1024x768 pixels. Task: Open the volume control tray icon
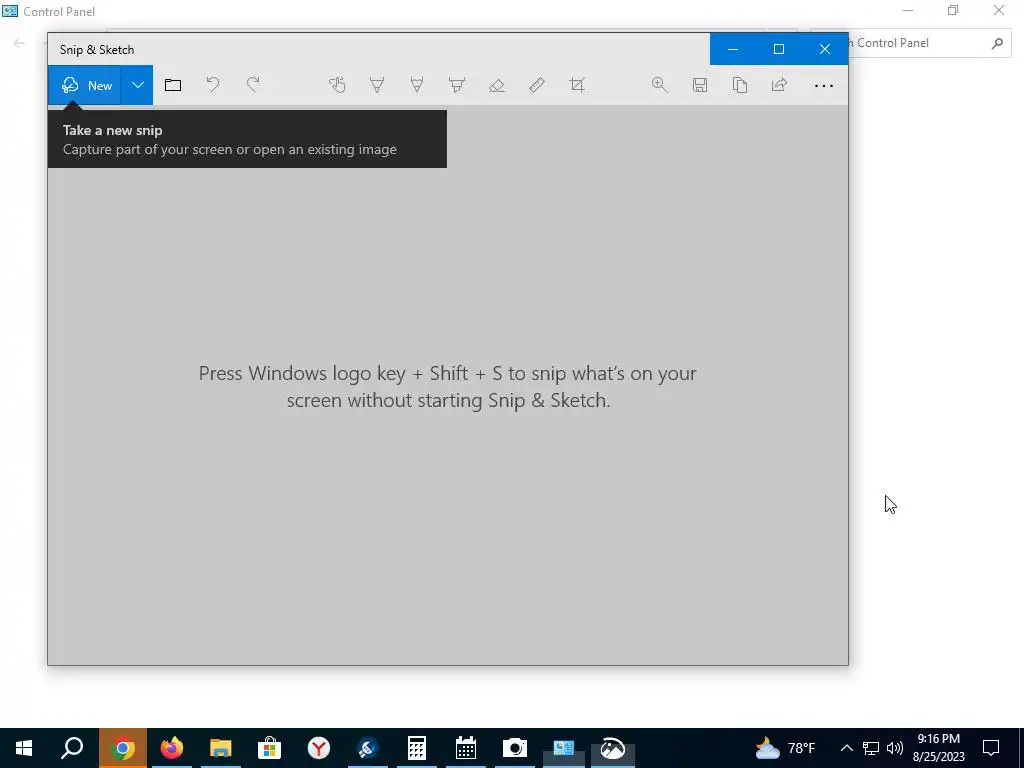(895, 748)
